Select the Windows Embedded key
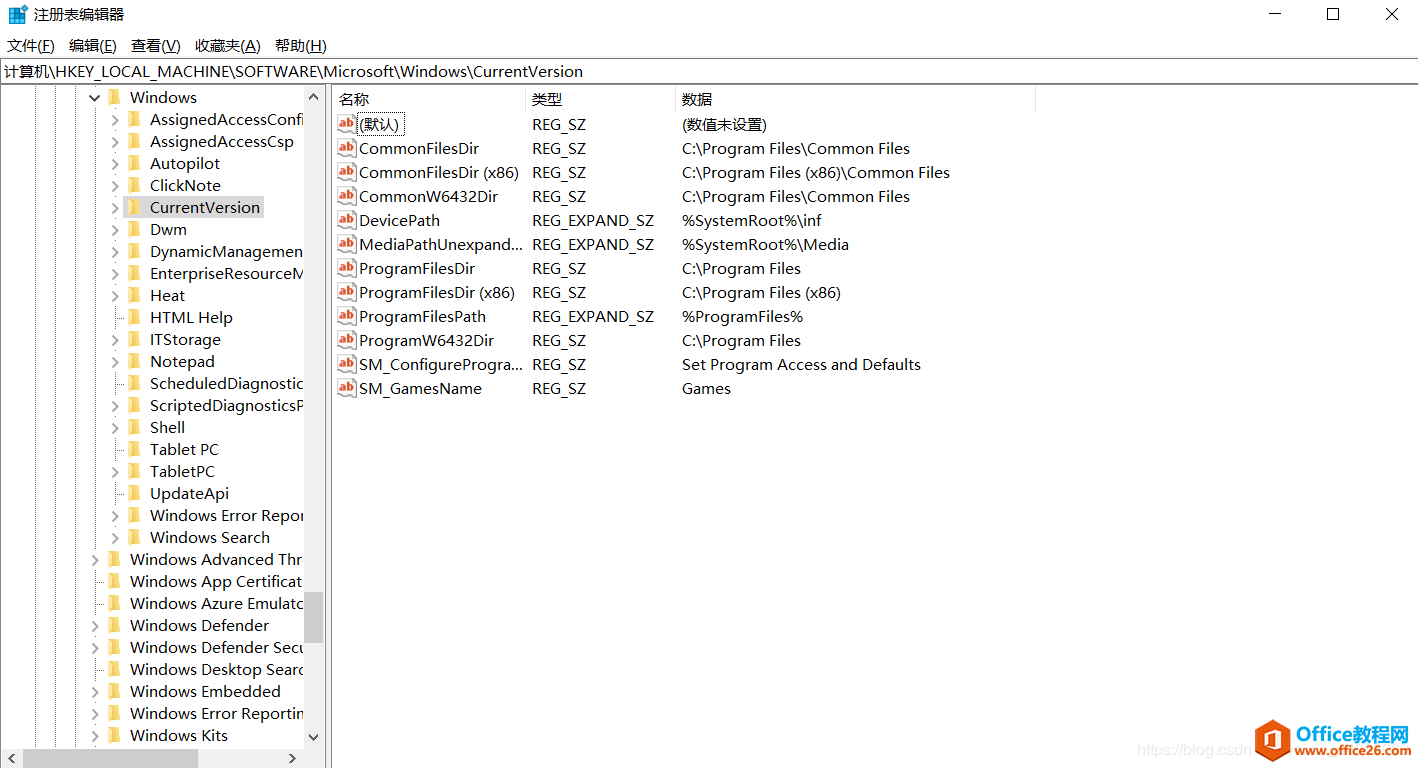Image resolution: width=1418 pixels, height=768 pixels. pos(205,691)
